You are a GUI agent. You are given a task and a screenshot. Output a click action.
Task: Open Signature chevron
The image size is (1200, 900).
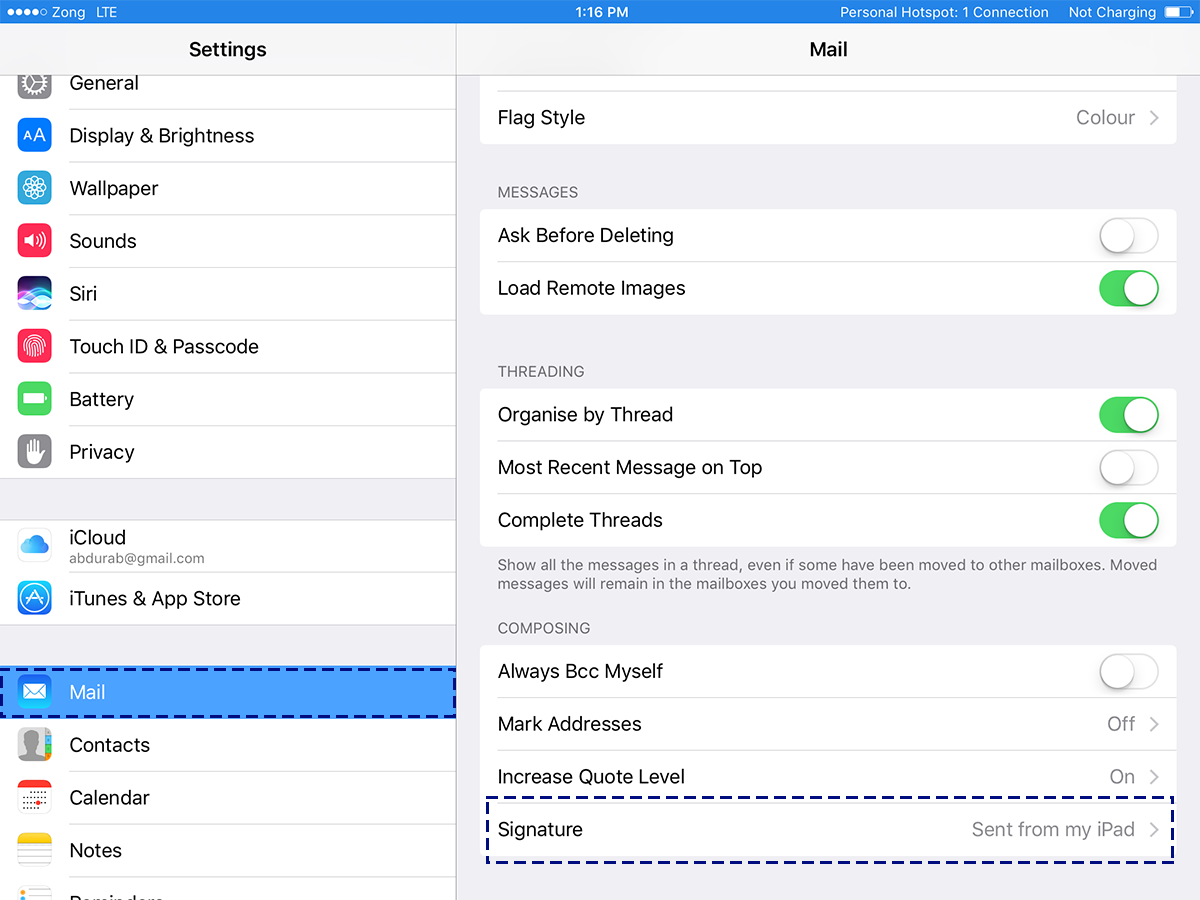pos(1154,830)
